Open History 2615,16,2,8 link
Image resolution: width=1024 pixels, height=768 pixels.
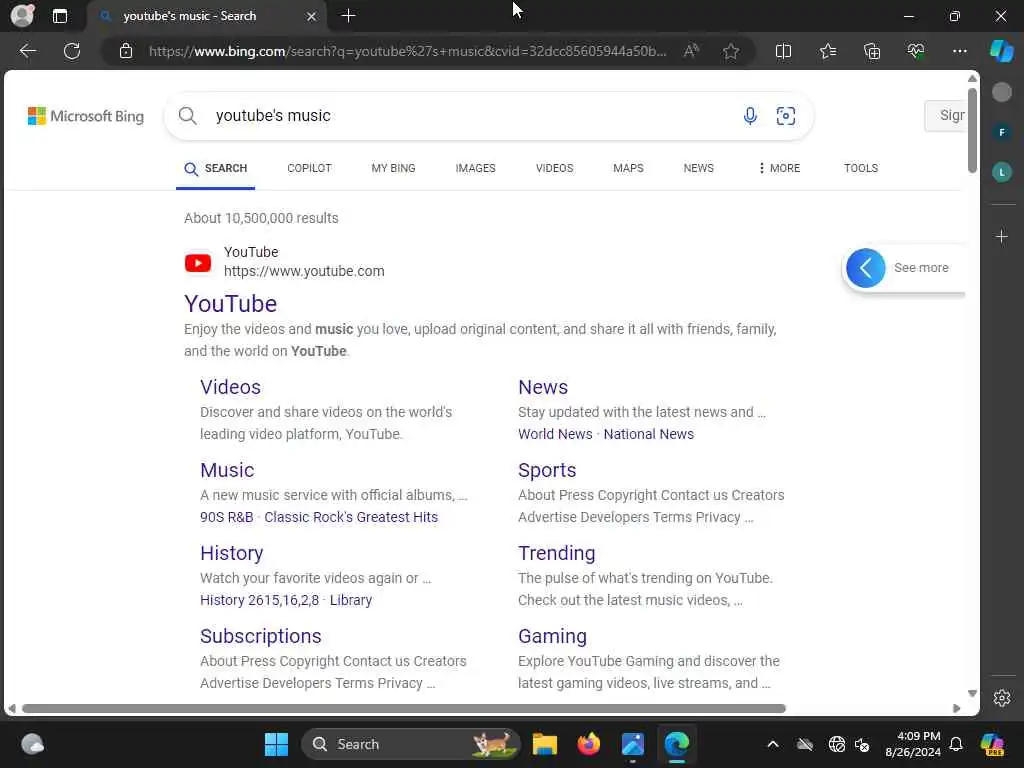click(x=259, y=600)
